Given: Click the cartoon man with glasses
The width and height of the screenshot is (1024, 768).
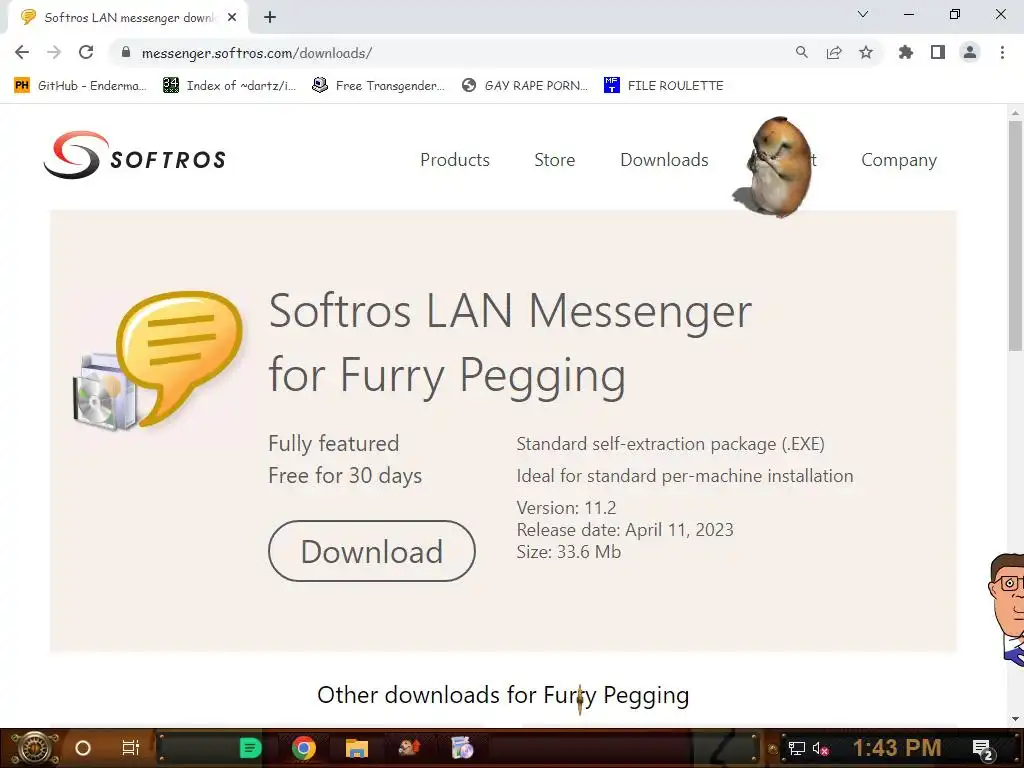Looking at the screenshot, I should pyautogui.click(x=1006, y=609).
